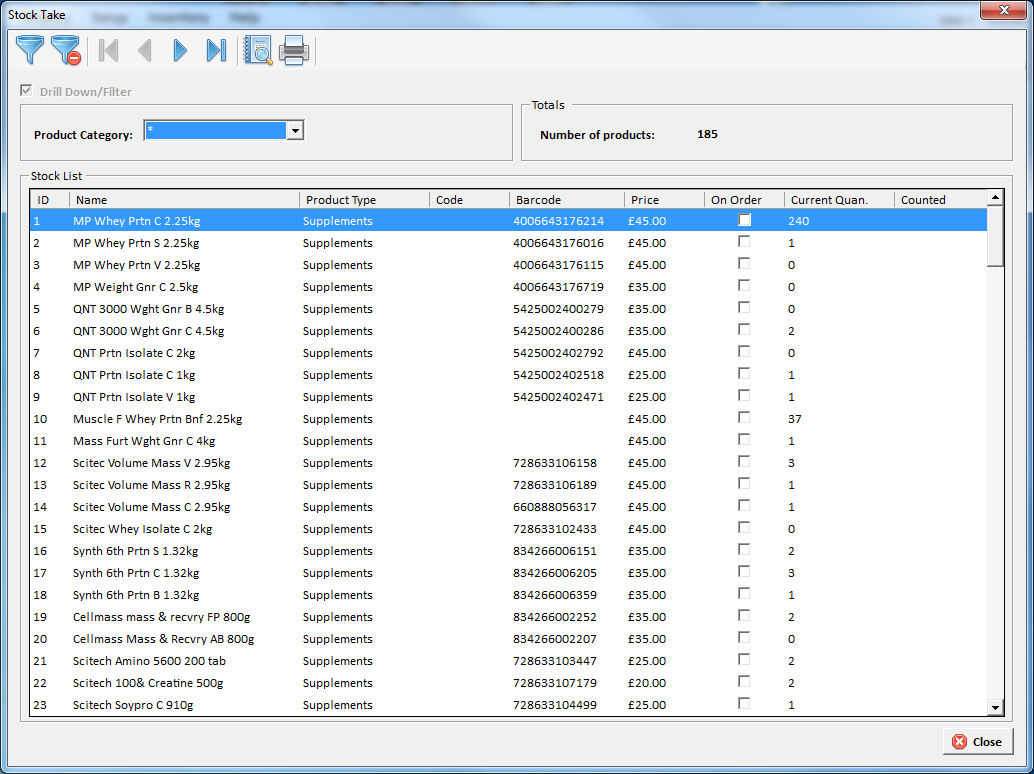Screen dimensions: 1034x774
Task: Tick On Order for Muscle F Whey Prtn Bnf
Action: 744,418
